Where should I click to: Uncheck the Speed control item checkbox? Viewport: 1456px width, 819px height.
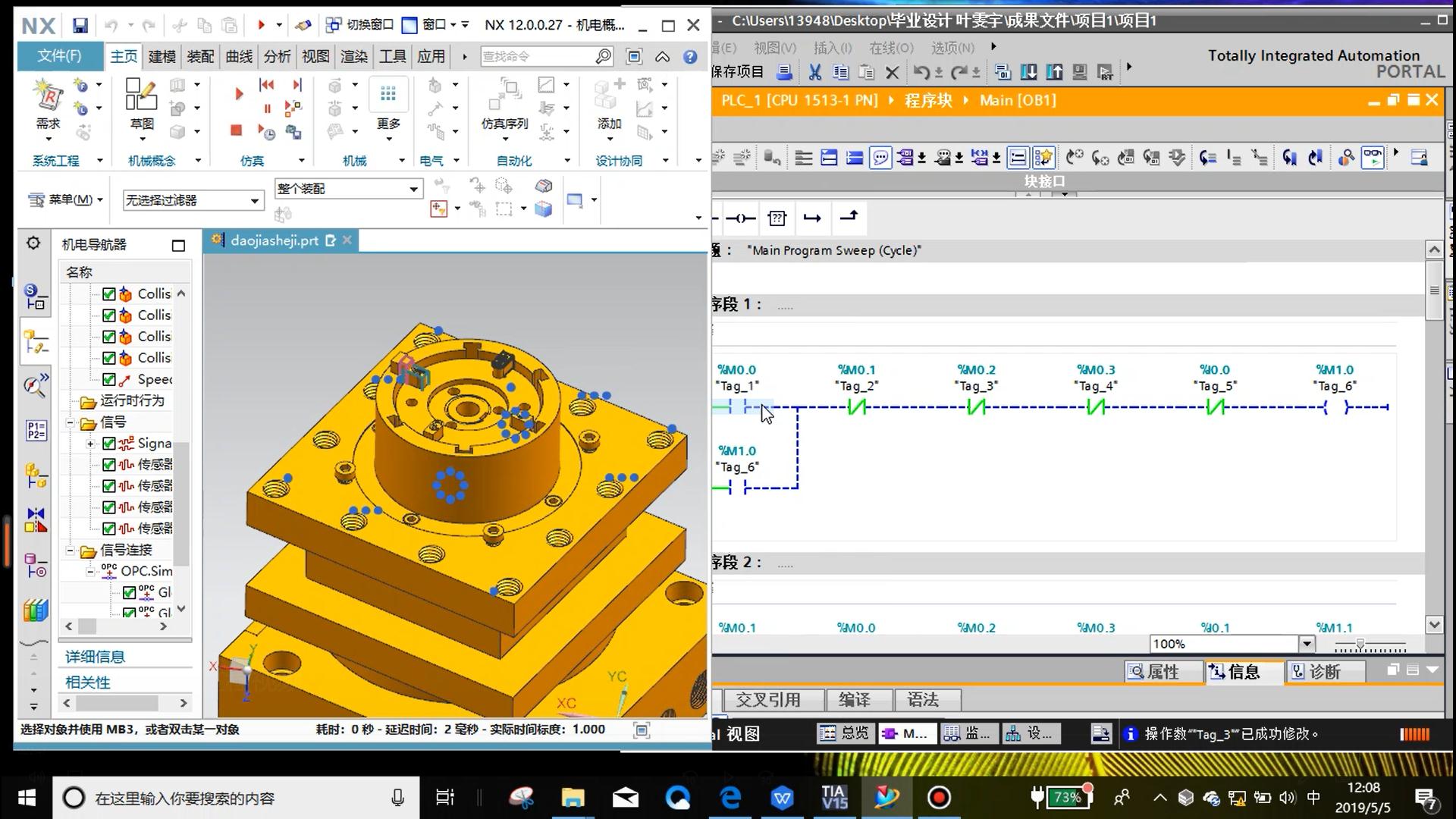(109, 379)
